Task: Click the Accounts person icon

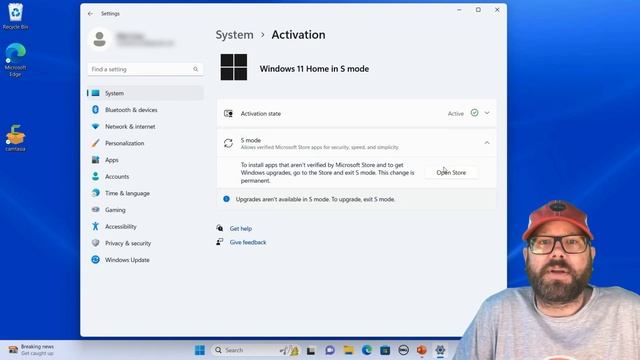Action: 96,176
